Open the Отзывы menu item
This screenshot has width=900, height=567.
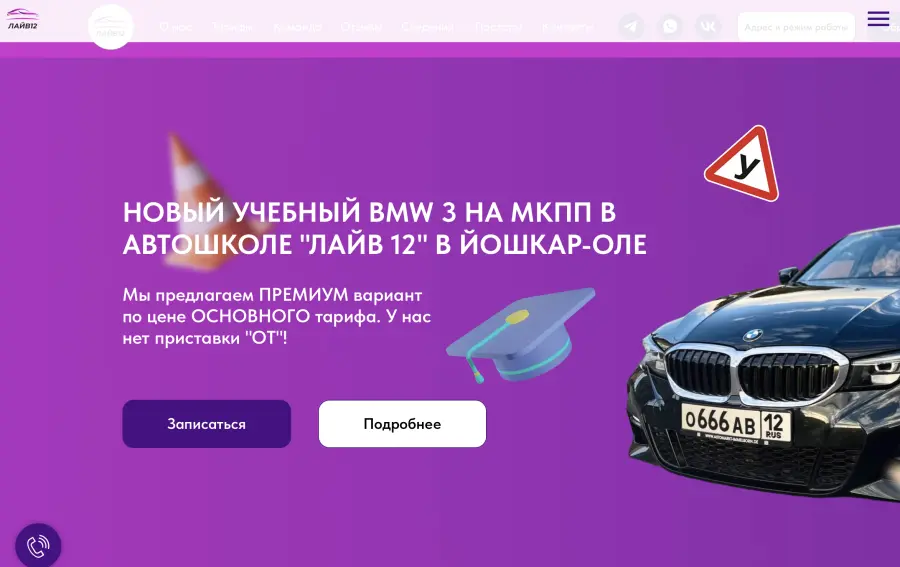(361, 27)
